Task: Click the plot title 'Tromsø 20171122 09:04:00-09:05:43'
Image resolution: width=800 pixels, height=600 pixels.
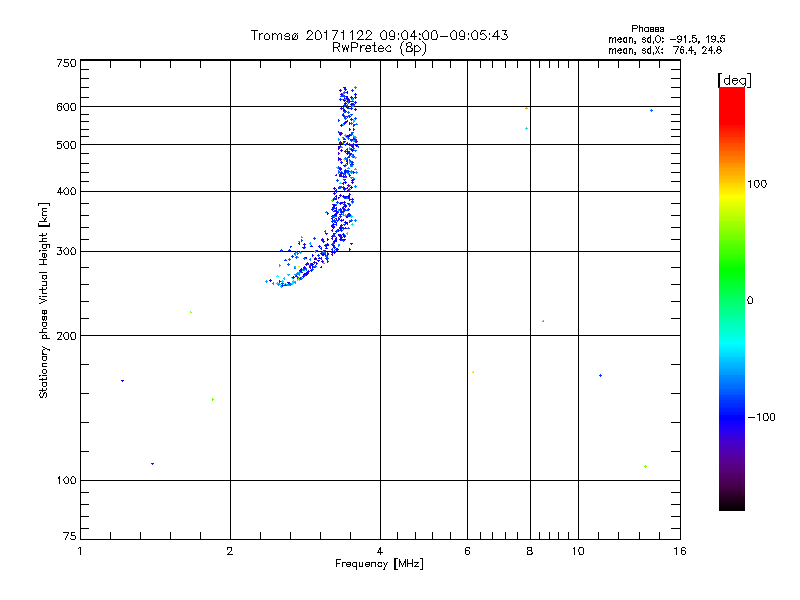Action: (379, 35)
